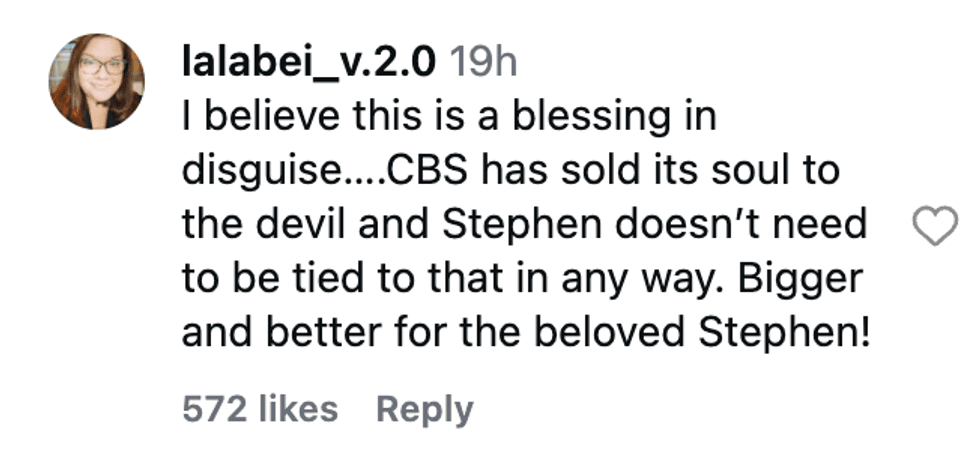The image size is (980, 454).
Task: Reply to the lalabei_v.2.0 comment
Action: coord(423,409)
